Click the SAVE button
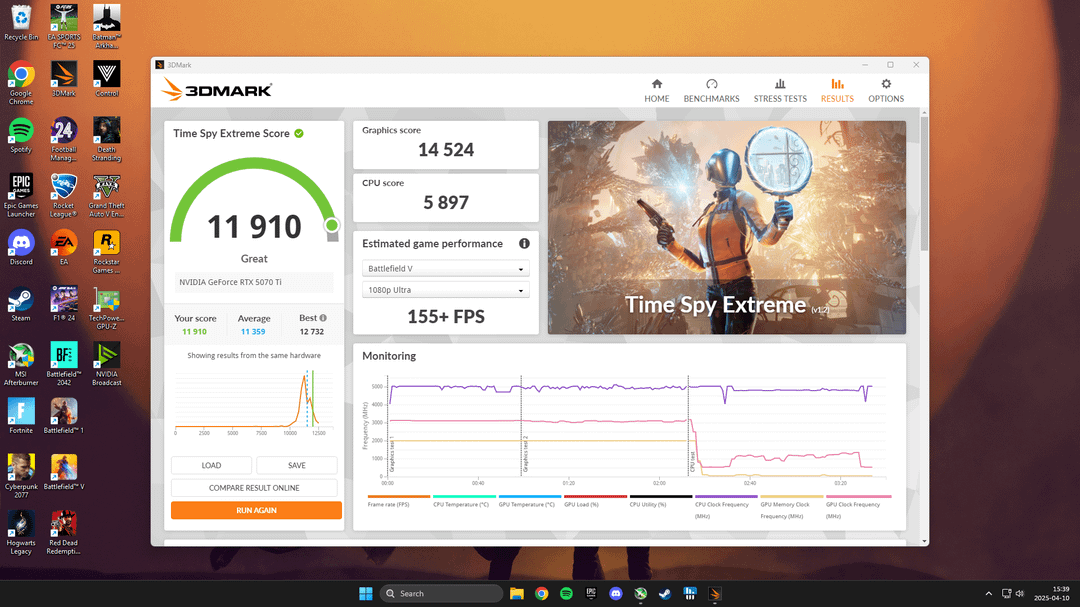Image resolution: width=1080 pixels, height=607 pixels. point(297,465)
